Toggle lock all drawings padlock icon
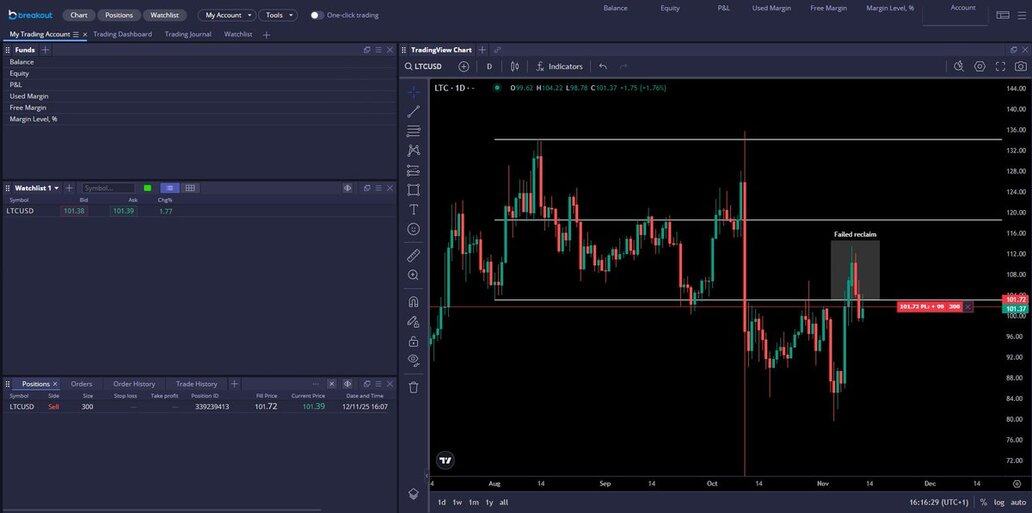The image size is (1032, 513). click(413, 341)
